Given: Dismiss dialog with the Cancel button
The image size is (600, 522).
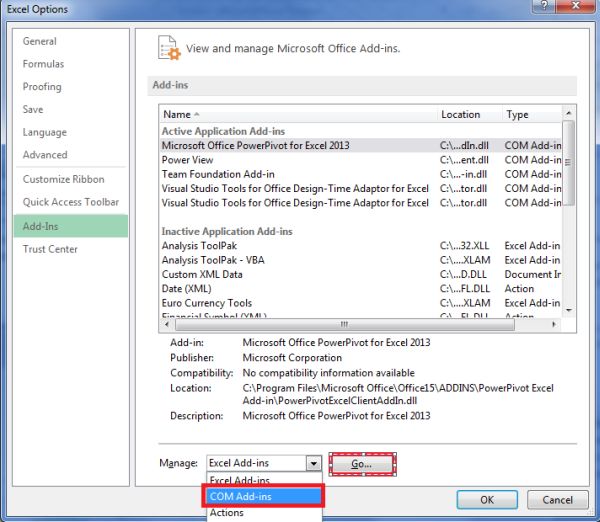Looking at the screenshot, I should [x=557, y=500].
